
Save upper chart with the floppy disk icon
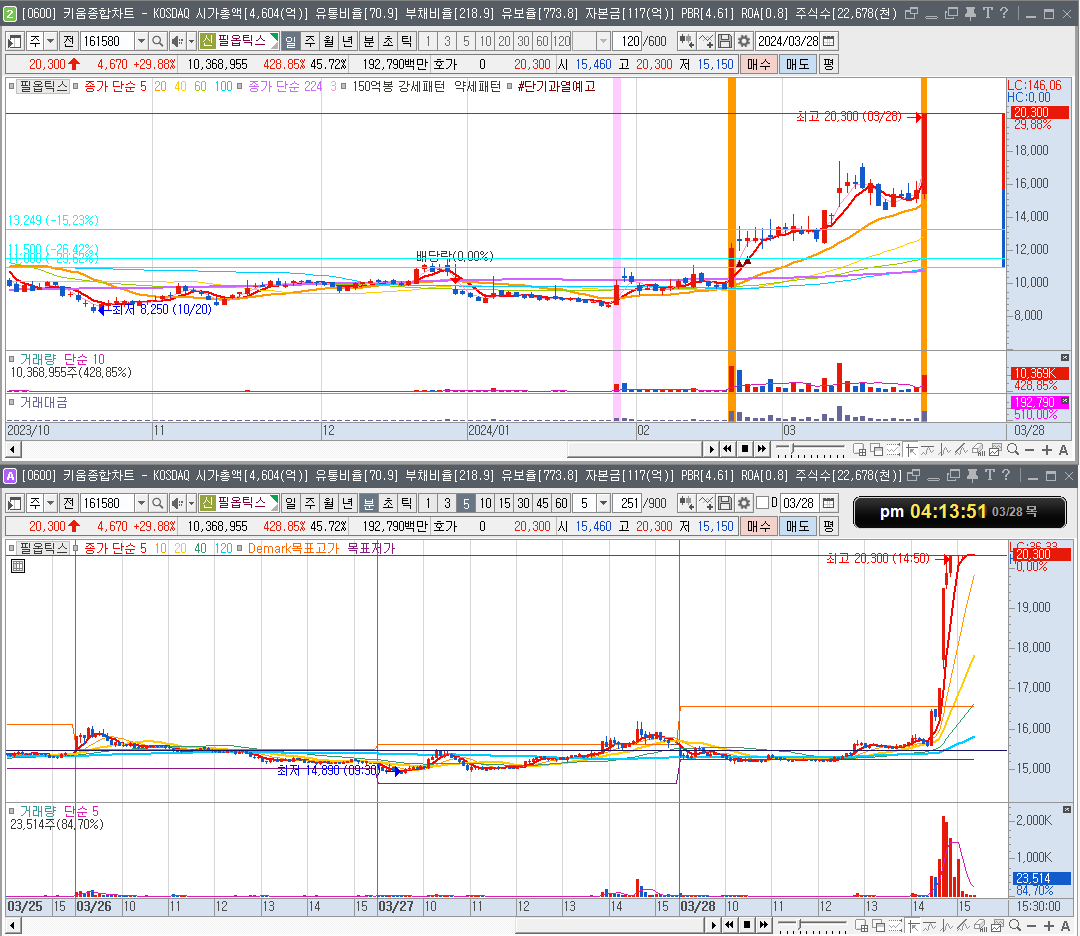[x=725, y=41]
